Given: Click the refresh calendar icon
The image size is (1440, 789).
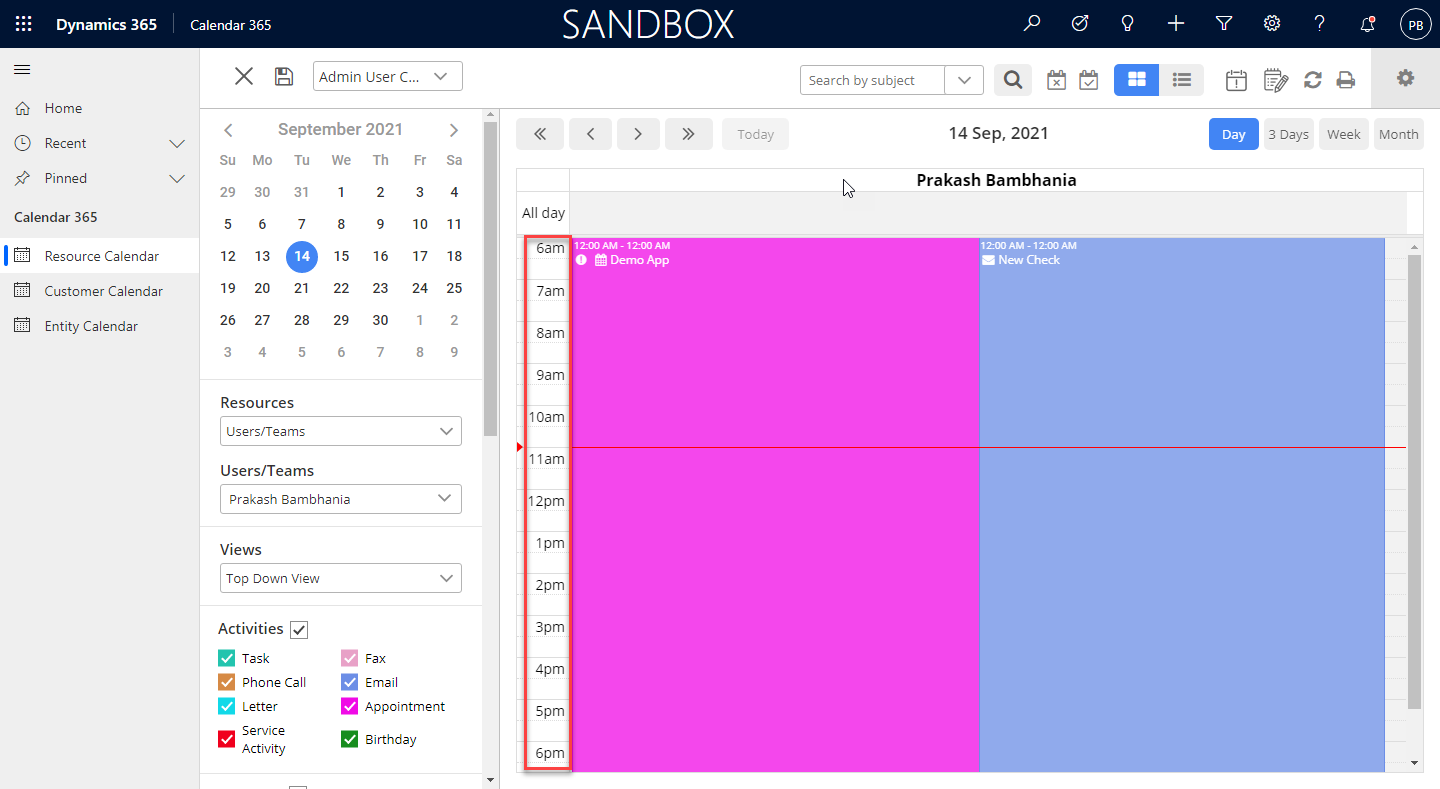Looking at the screenshot, I should point(1313,80).
